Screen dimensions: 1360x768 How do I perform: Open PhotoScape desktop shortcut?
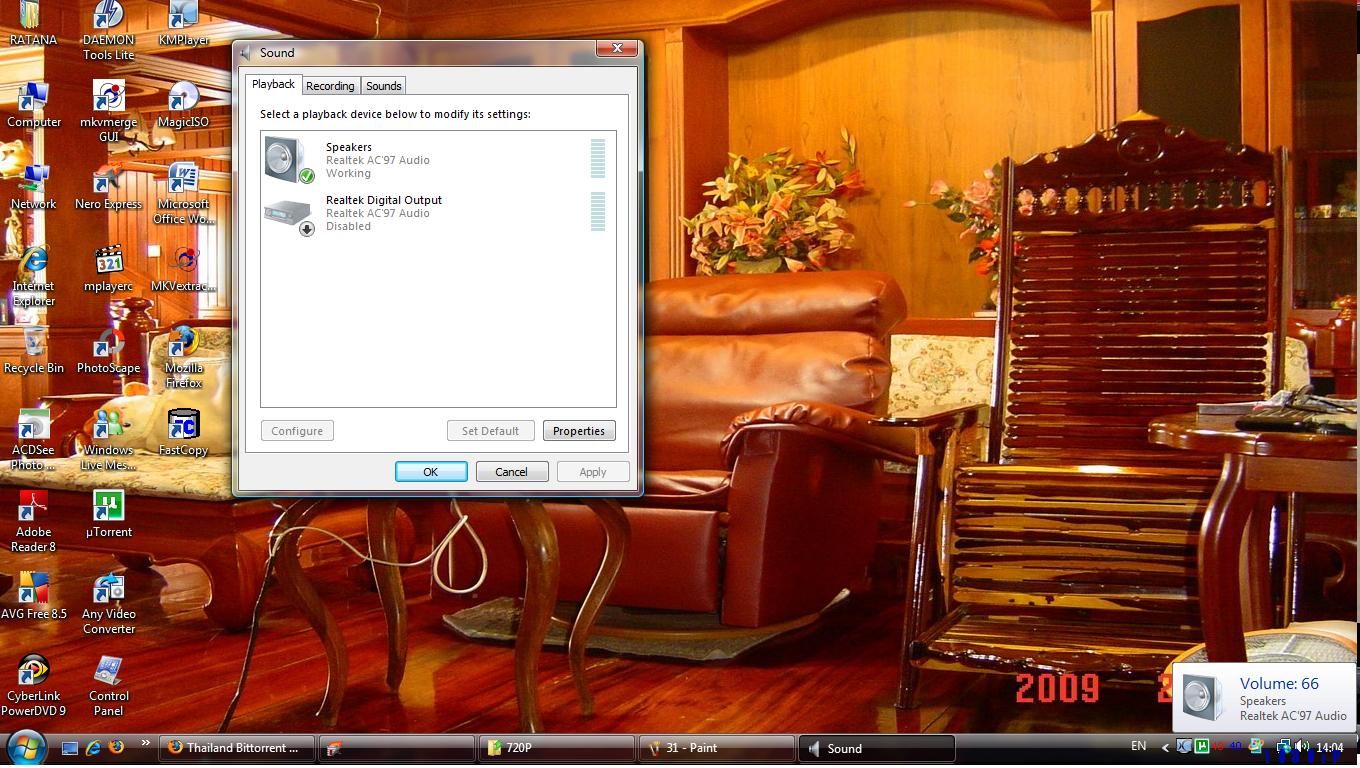click(x=109, y=351)
